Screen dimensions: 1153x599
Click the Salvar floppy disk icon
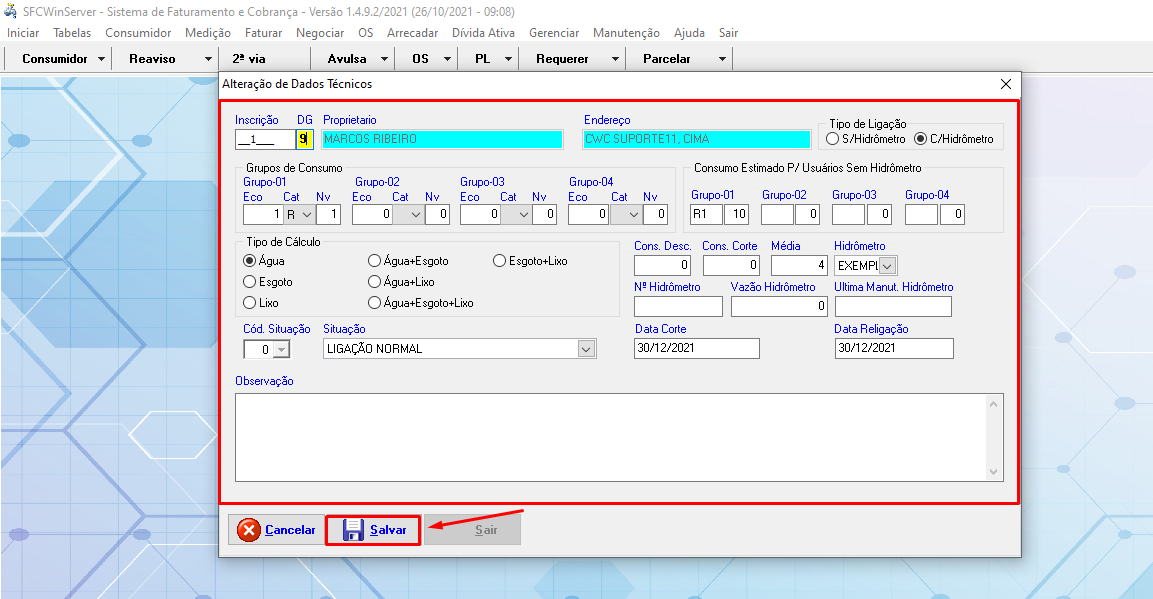point(353,530)
